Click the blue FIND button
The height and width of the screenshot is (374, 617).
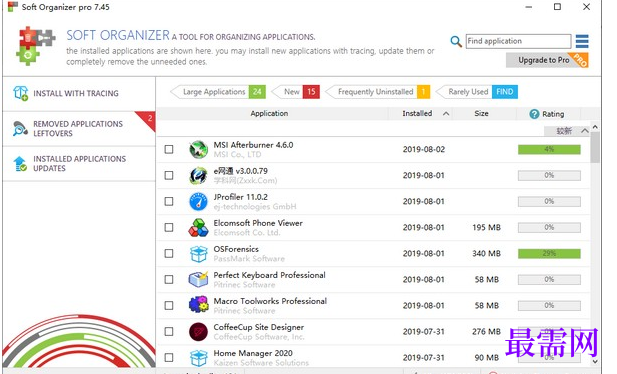pyautogui.click(x=504, y=92)
